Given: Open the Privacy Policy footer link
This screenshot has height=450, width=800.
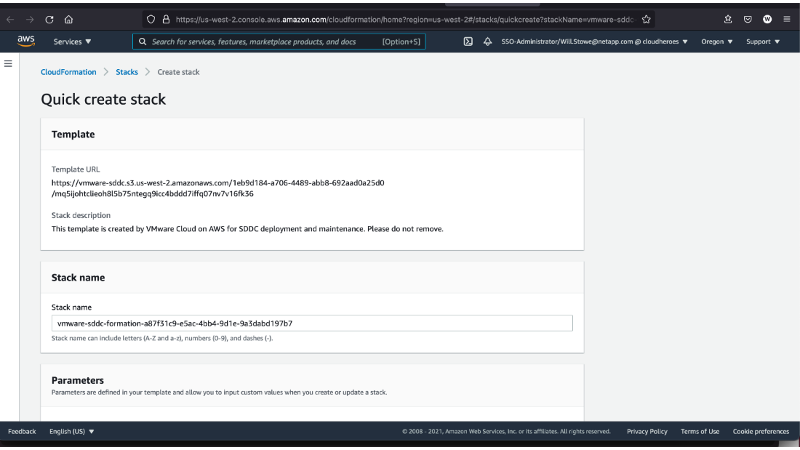Looking at the screenshot, I should coord(647,431).
